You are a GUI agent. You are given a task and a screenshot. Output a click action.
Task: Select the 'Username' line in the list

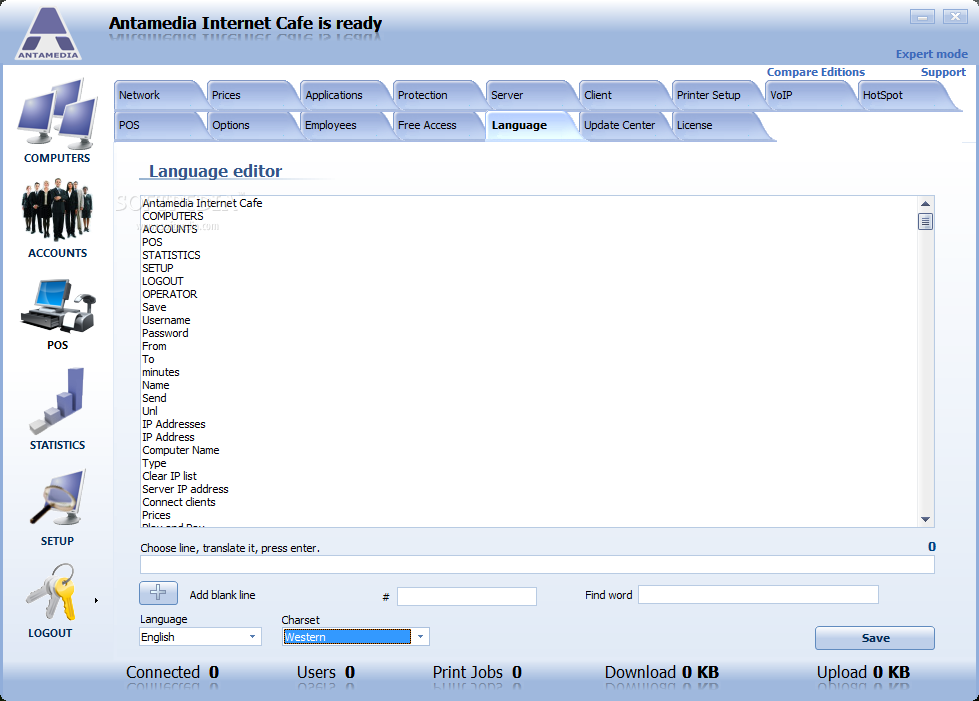pos(166,320)
